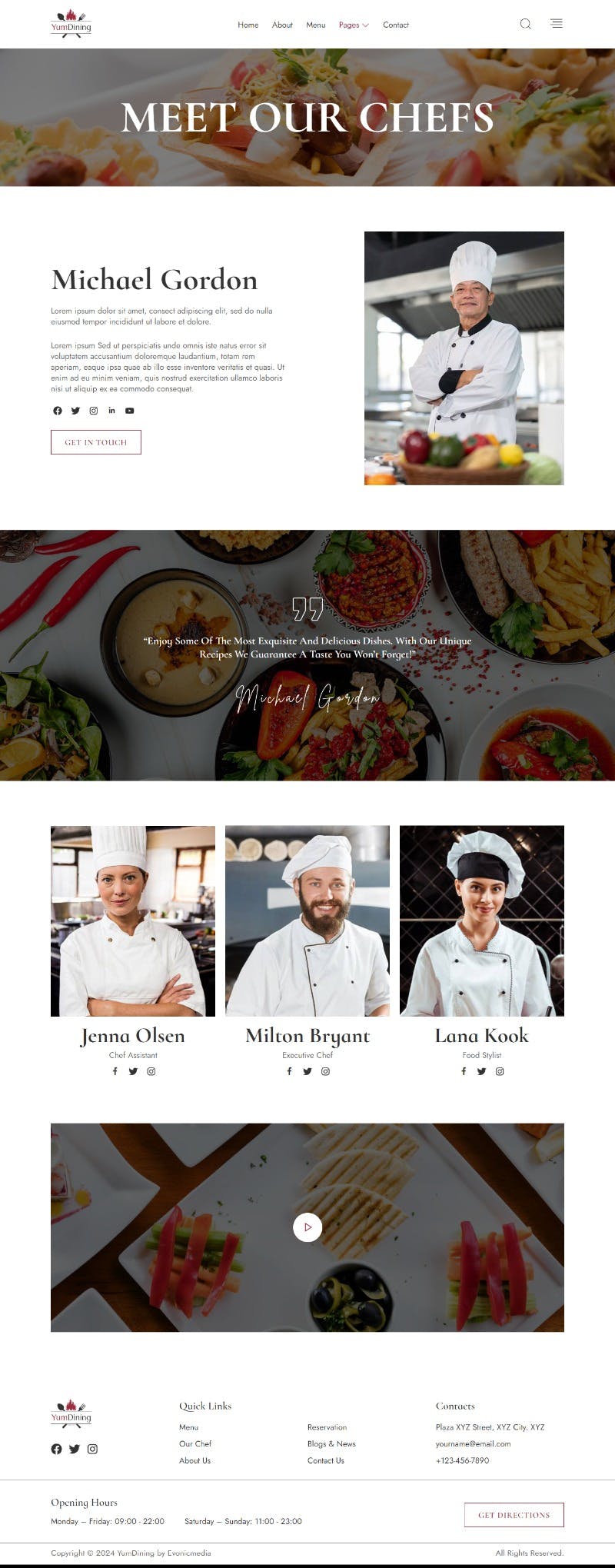This screenshot has height=1568, width=615.
Task: Click the Get Directions button
Action: coord(514,1515)
